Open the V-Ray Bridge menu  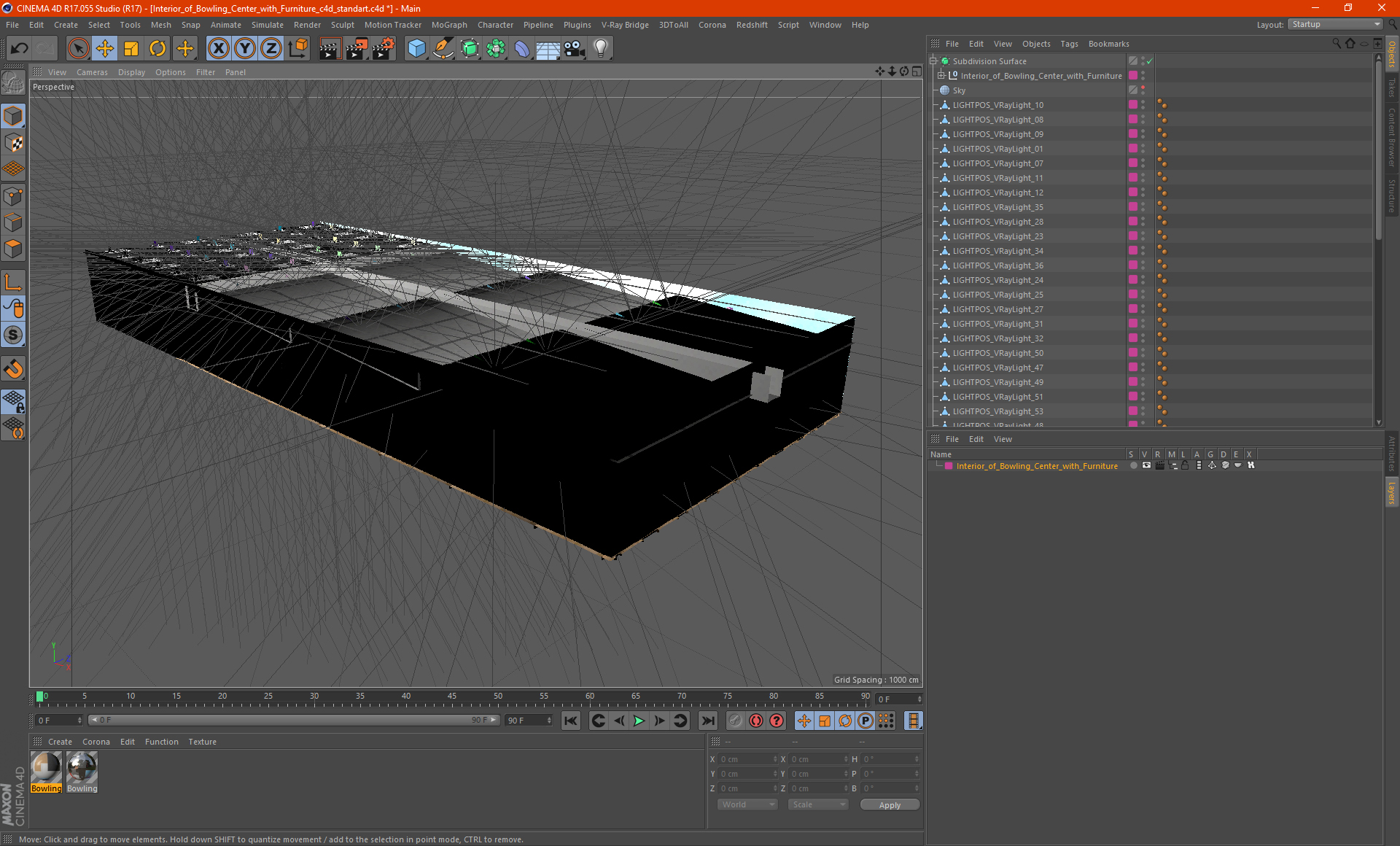point(625,25)
